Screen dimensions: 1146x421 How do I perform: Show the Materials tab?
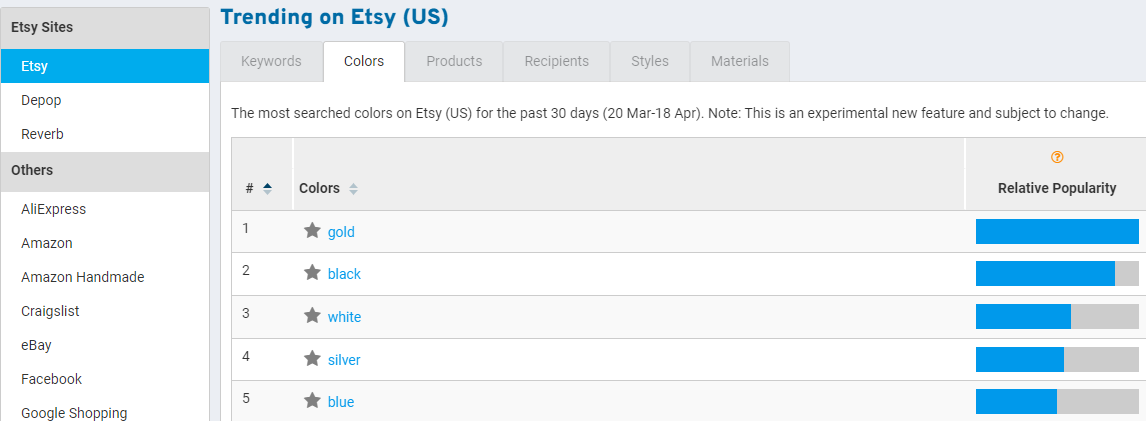tap(740, 61)
